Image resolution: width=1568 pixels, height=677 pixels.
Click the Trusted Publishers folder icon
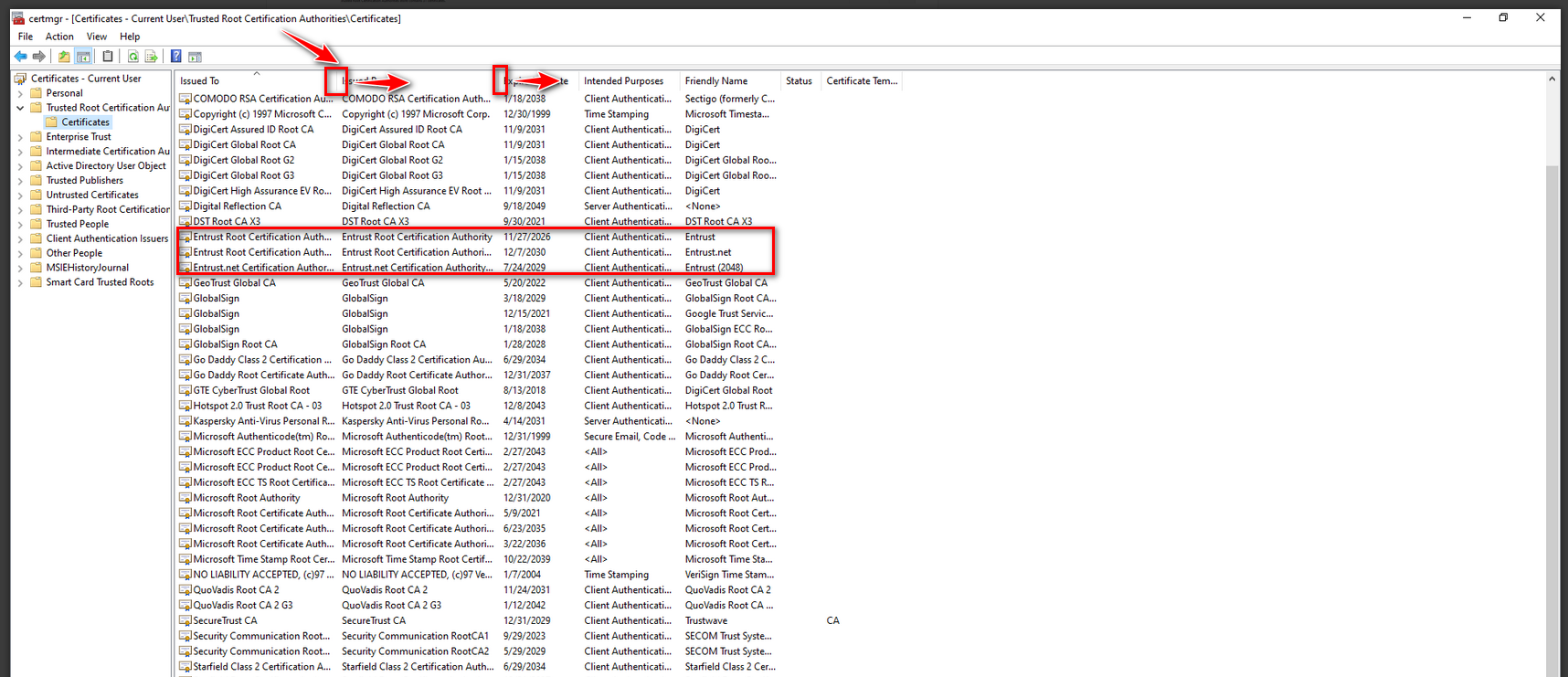(37, 181)
